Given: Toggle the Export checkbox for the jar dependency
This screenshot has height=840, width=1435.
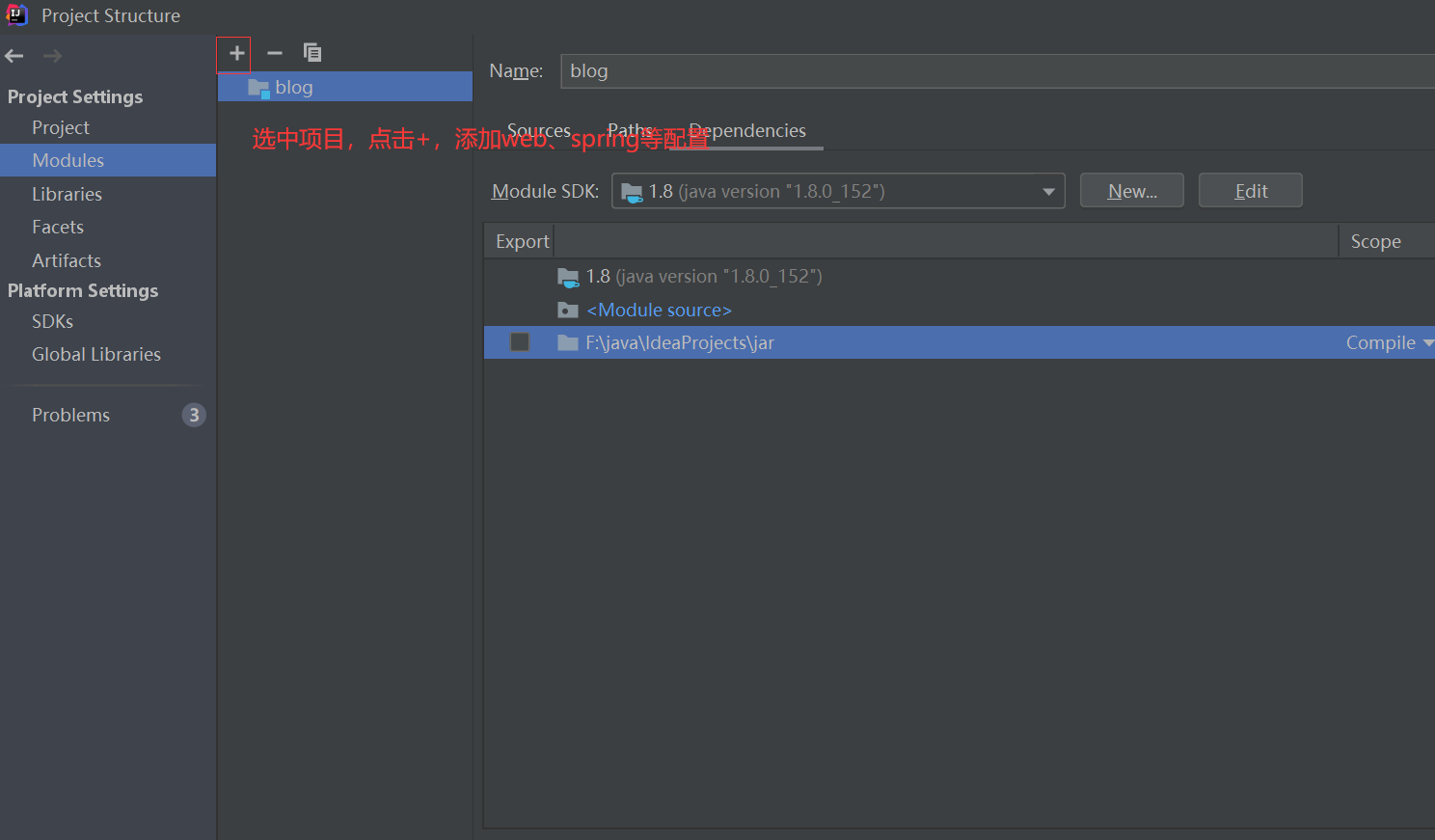Looking at the screenshot, I should coord(520,341).
